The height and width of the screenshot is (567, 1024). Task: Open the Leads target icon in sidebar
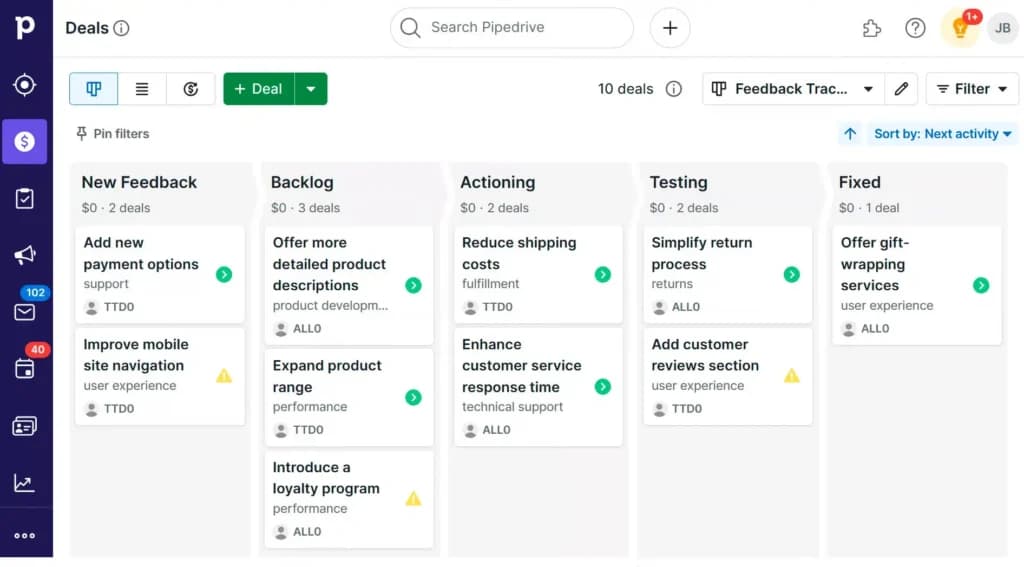tap(25, 85)
